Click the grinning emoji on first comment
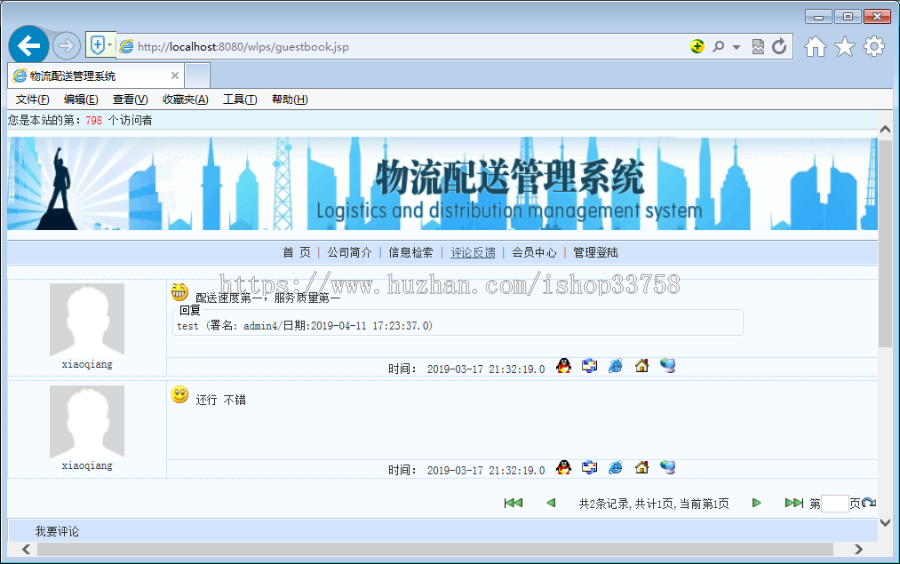The image size is (900, 564). (x=180, y=291)
